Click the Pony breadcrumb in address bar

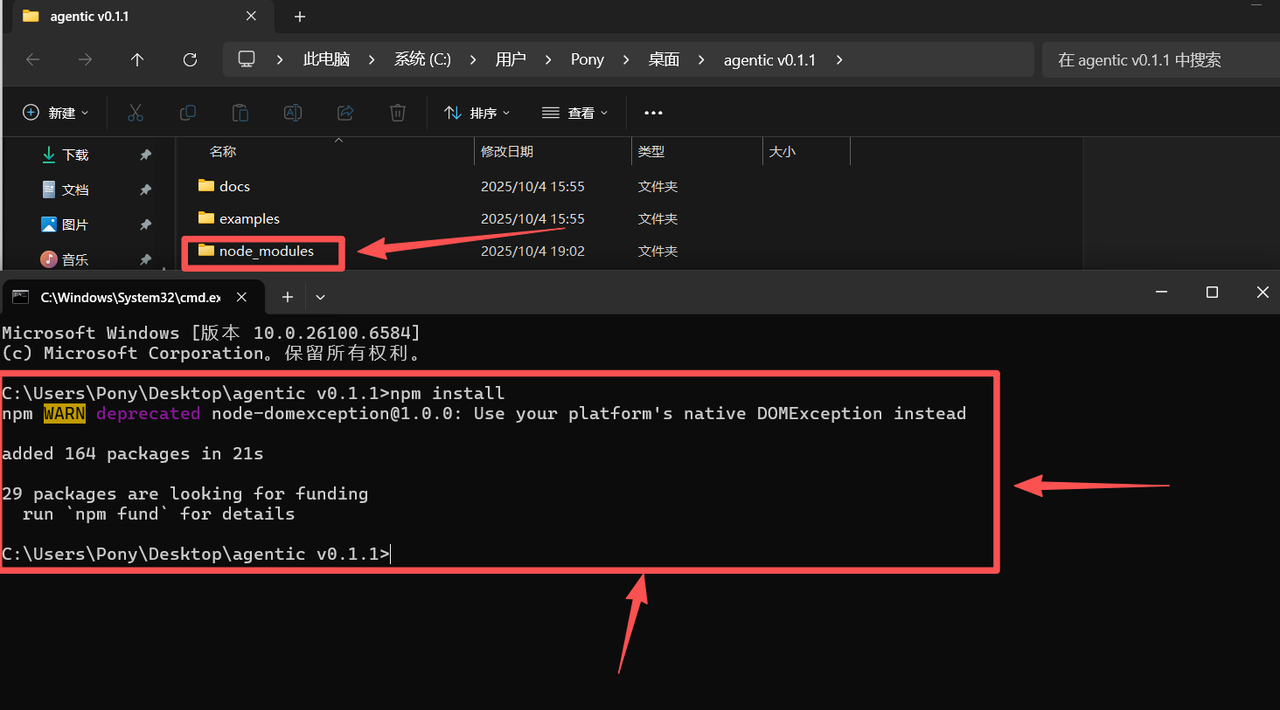[587, 60]
